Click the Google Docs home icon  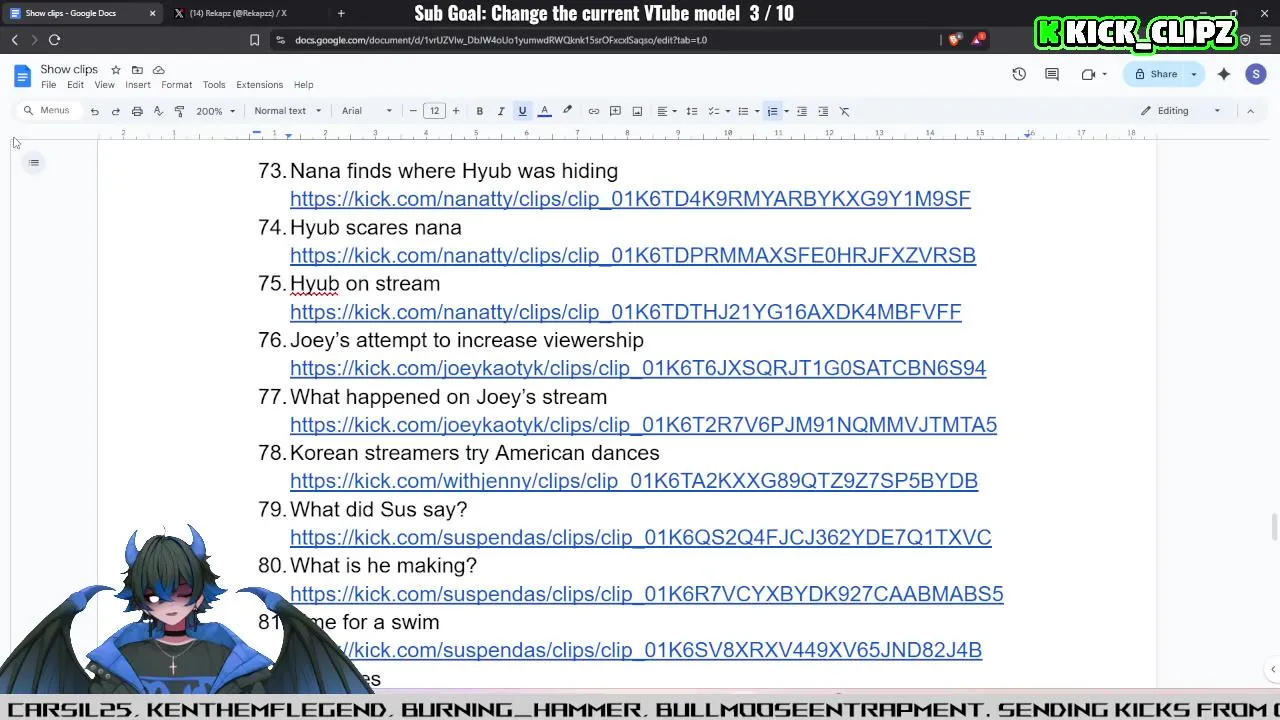coord(22,77)
